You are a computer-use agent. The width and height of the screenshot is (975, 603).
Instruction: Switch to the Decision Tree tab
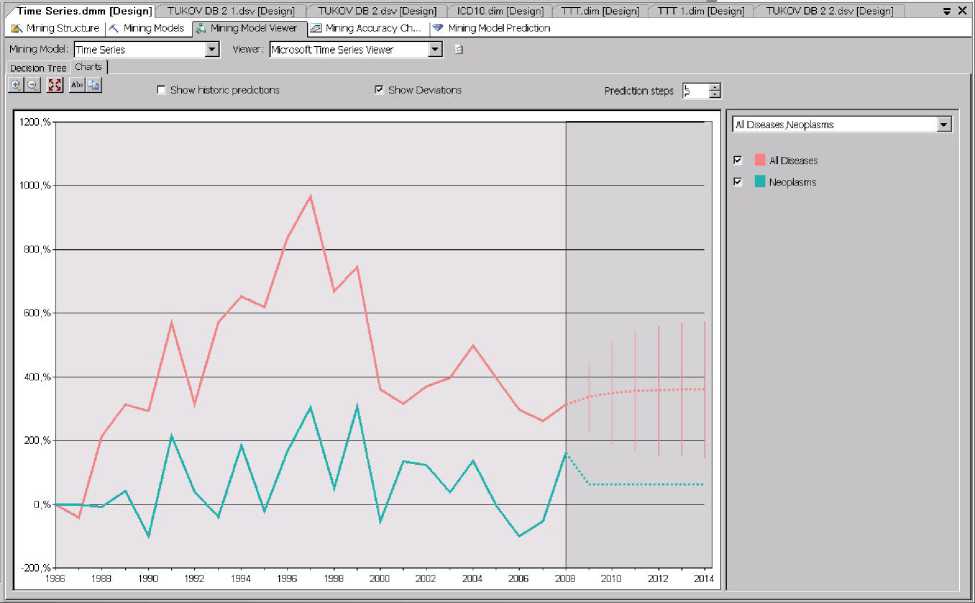point(38,68)
